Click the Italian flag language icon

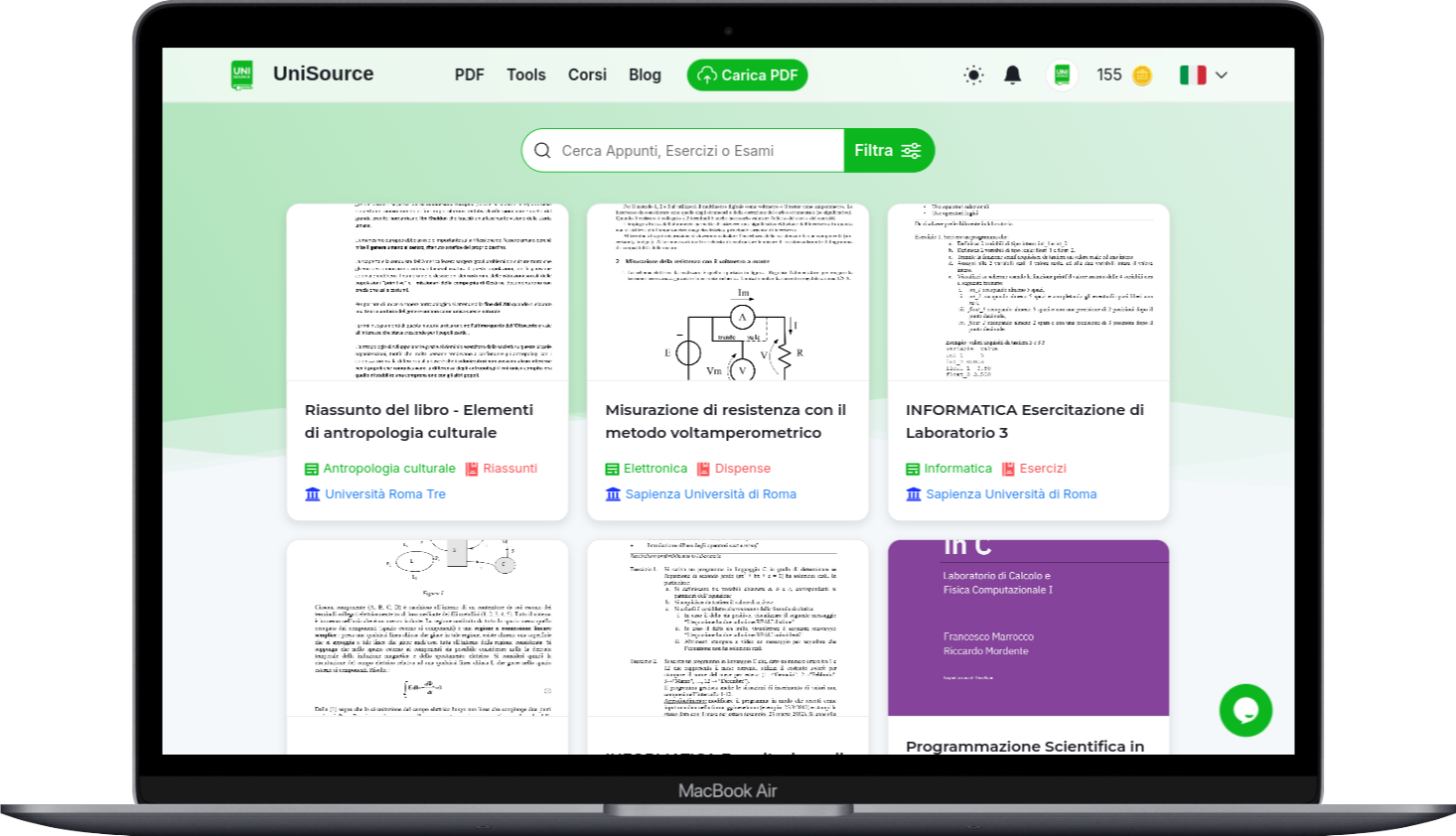(1193, 75)
